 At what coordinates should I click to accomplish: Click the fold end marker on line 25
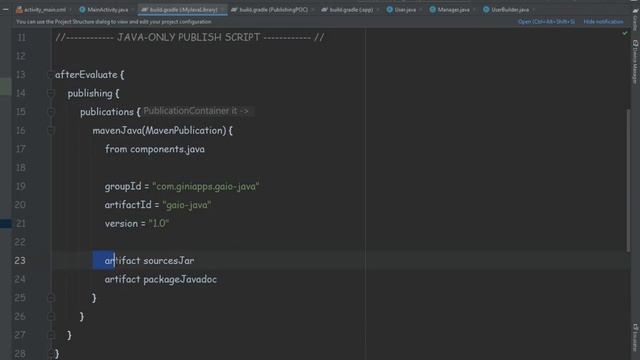point(51,298)
